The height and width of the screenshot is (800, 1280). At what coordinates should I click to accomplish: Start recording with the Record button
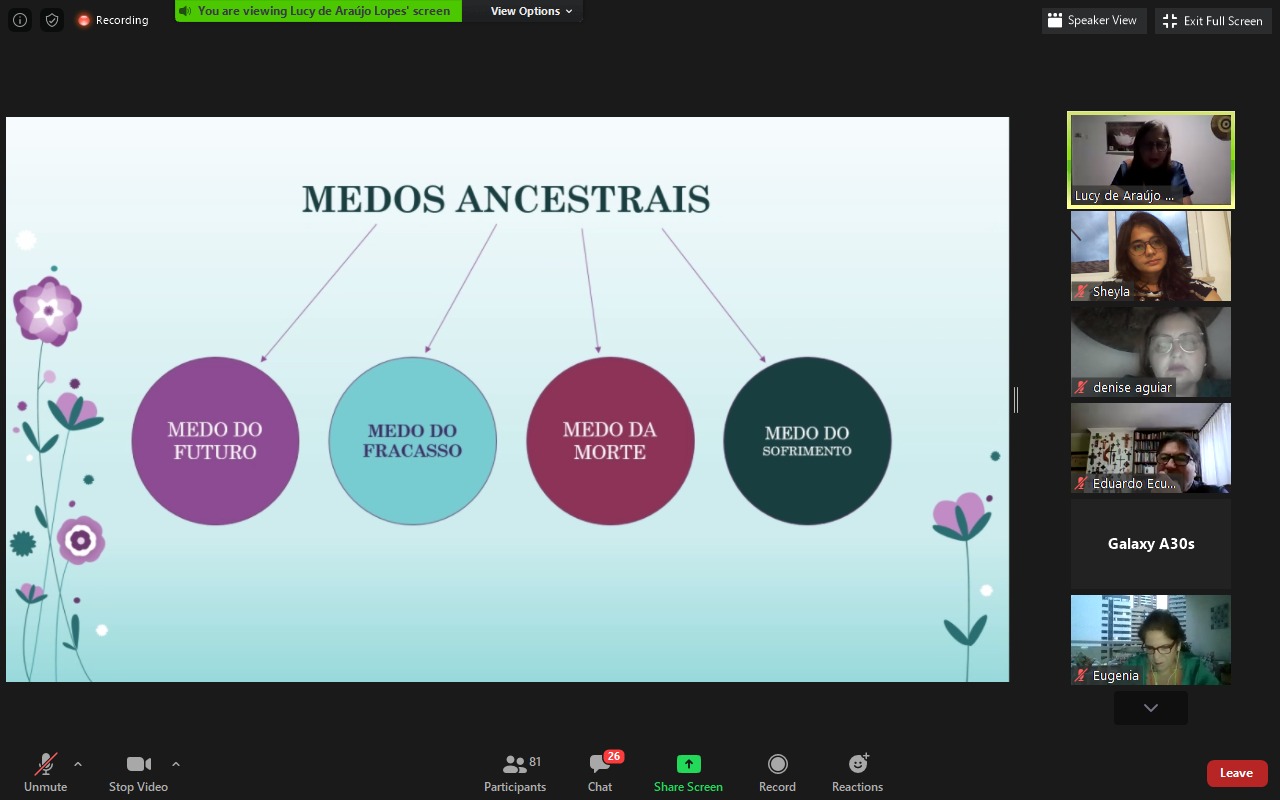coord(777,773)
